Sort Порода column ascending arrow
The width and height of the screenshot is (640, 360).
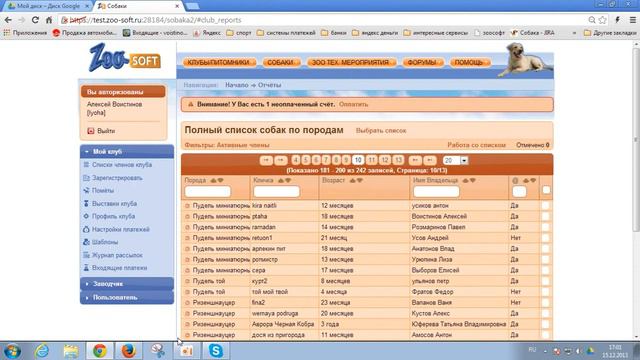coord(213,180)
